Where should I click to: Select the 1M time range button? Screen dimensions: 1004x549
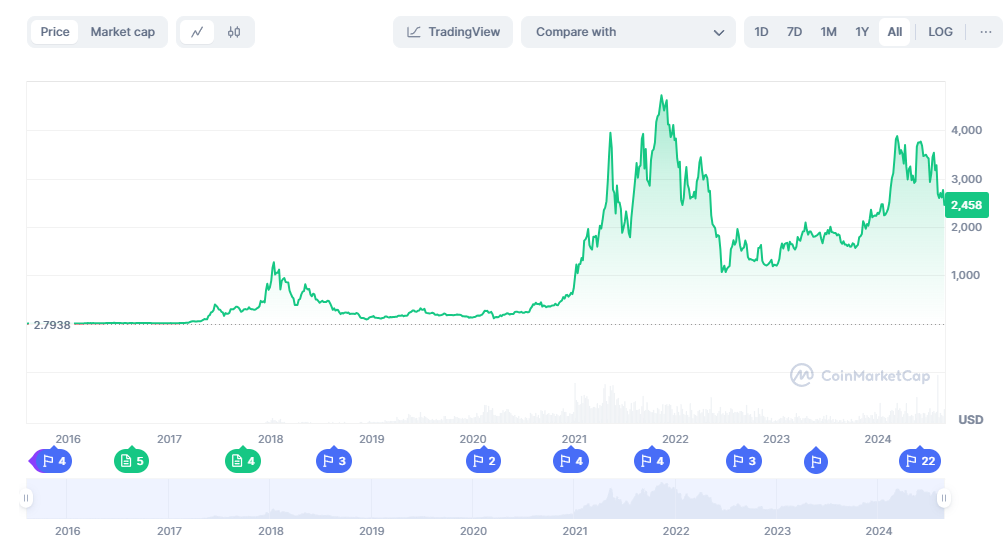(828, 32)
